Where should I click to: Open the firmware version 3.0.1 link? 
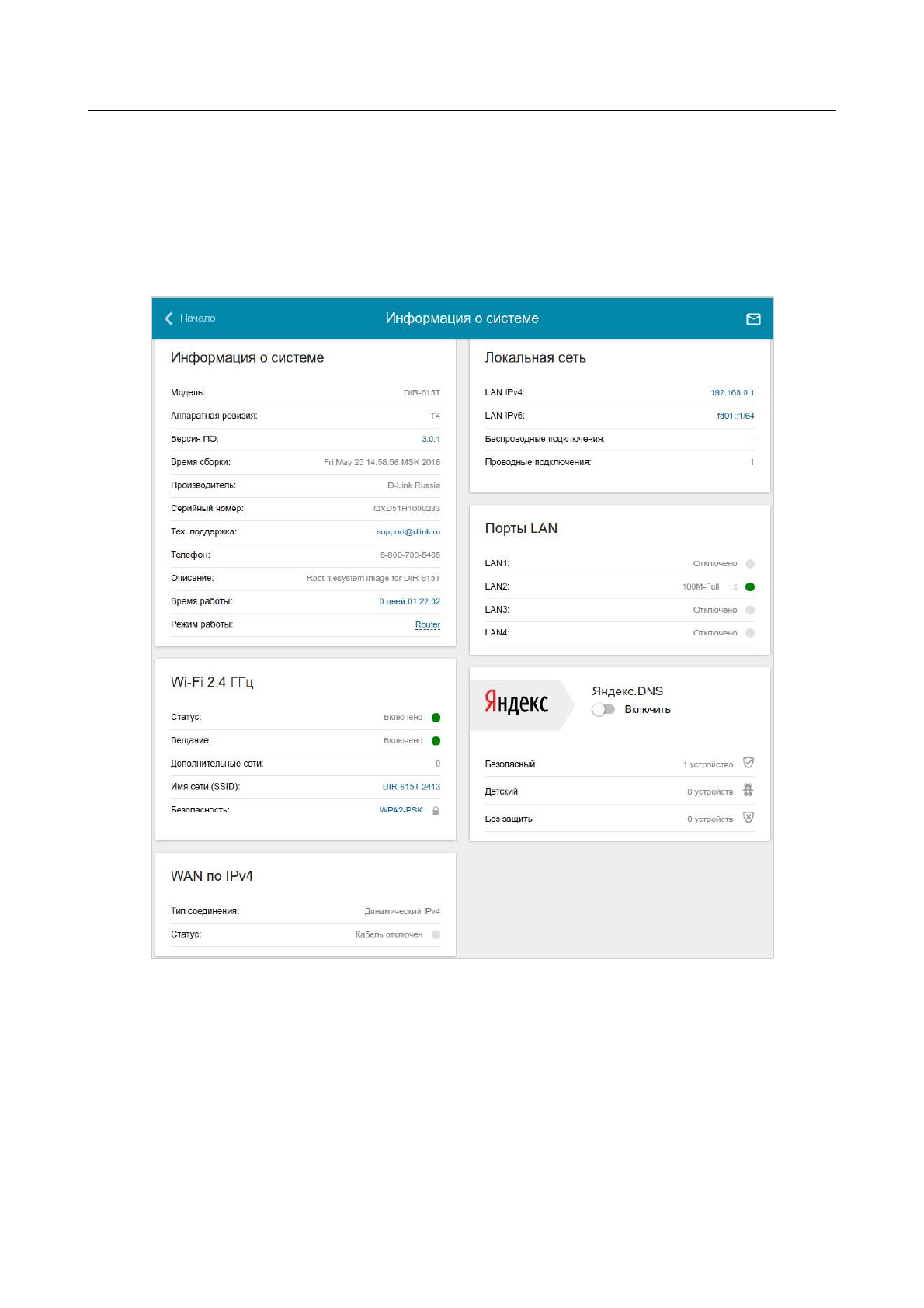coord(430,439)
